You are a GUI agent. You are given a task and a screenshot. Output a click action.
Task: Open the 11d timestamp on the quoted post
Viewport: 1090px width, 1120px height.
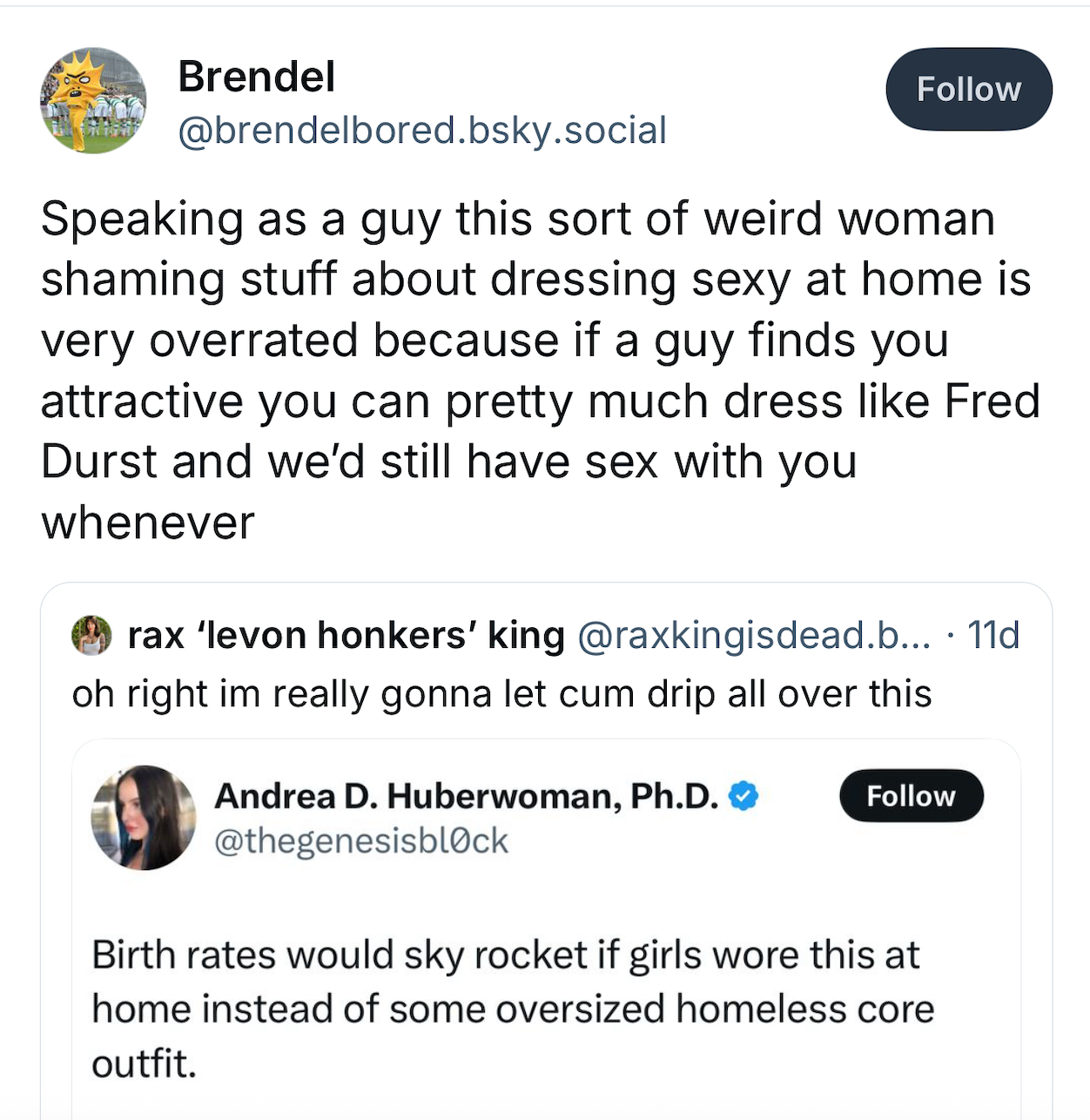pyautogui.click(x=993, y=635)
